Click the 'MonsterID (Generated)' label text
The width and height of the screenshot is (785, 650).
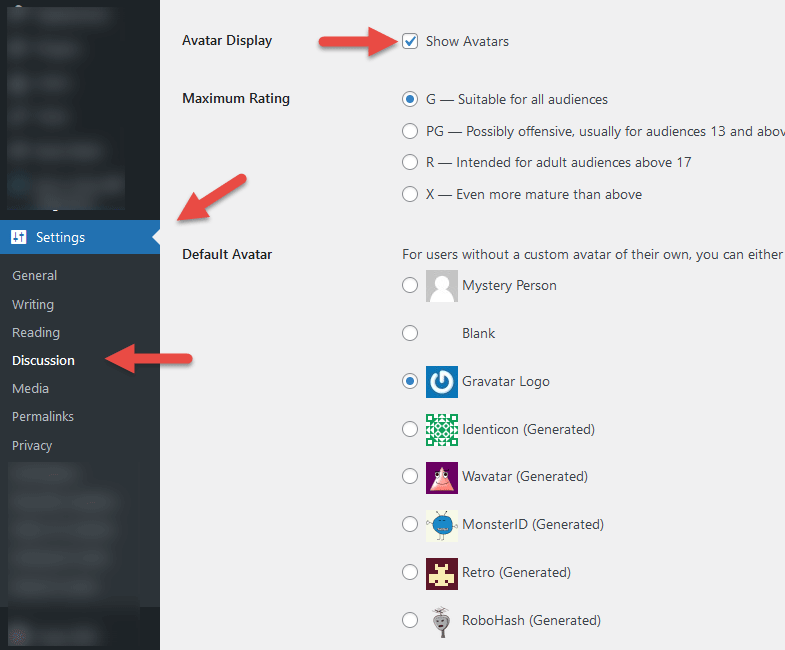(x=533, y=524)
